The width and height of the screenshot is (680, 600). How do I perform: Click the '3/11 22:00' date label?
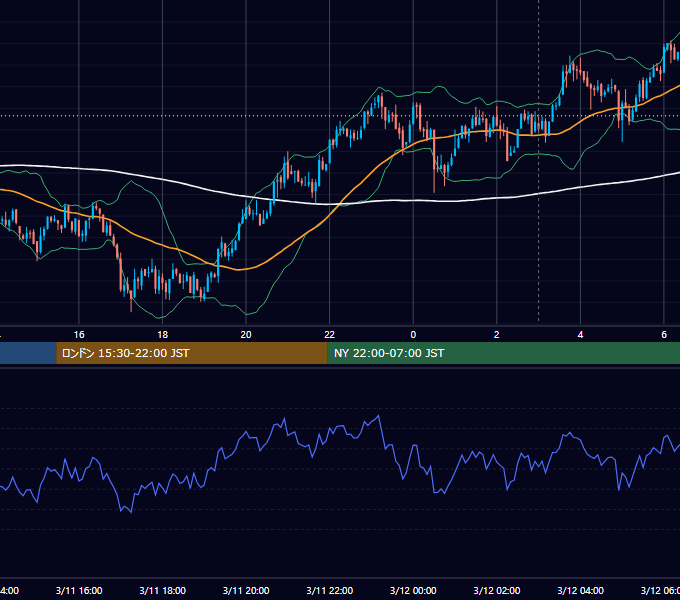click(330, 590)
